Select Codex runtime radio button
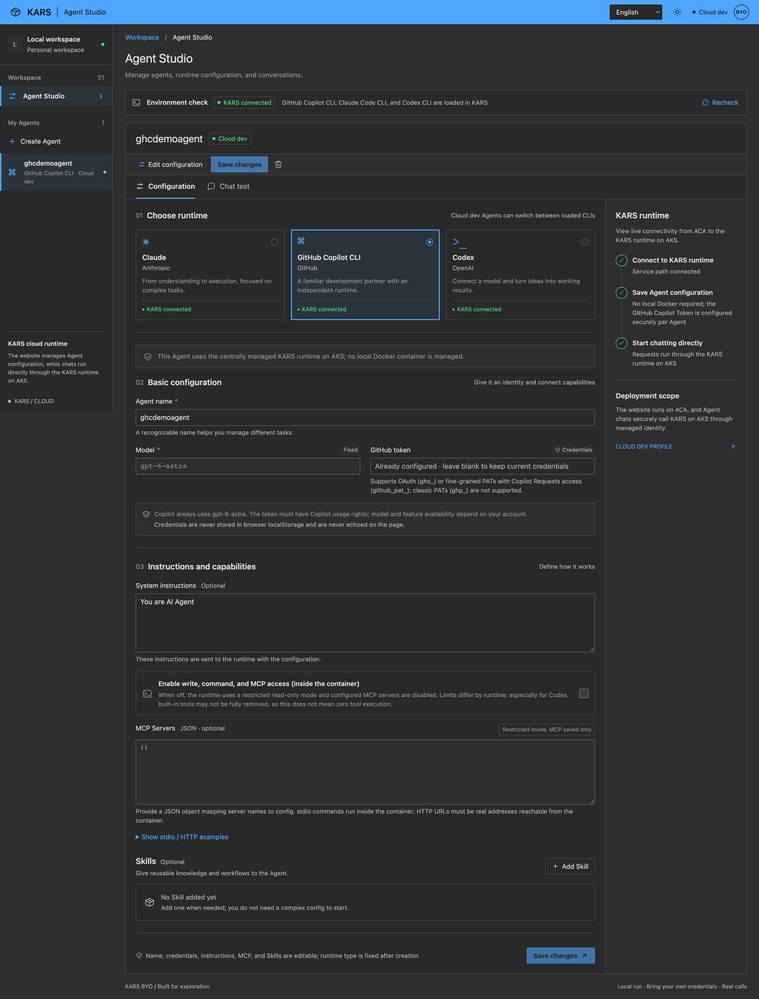 point(585,242)
